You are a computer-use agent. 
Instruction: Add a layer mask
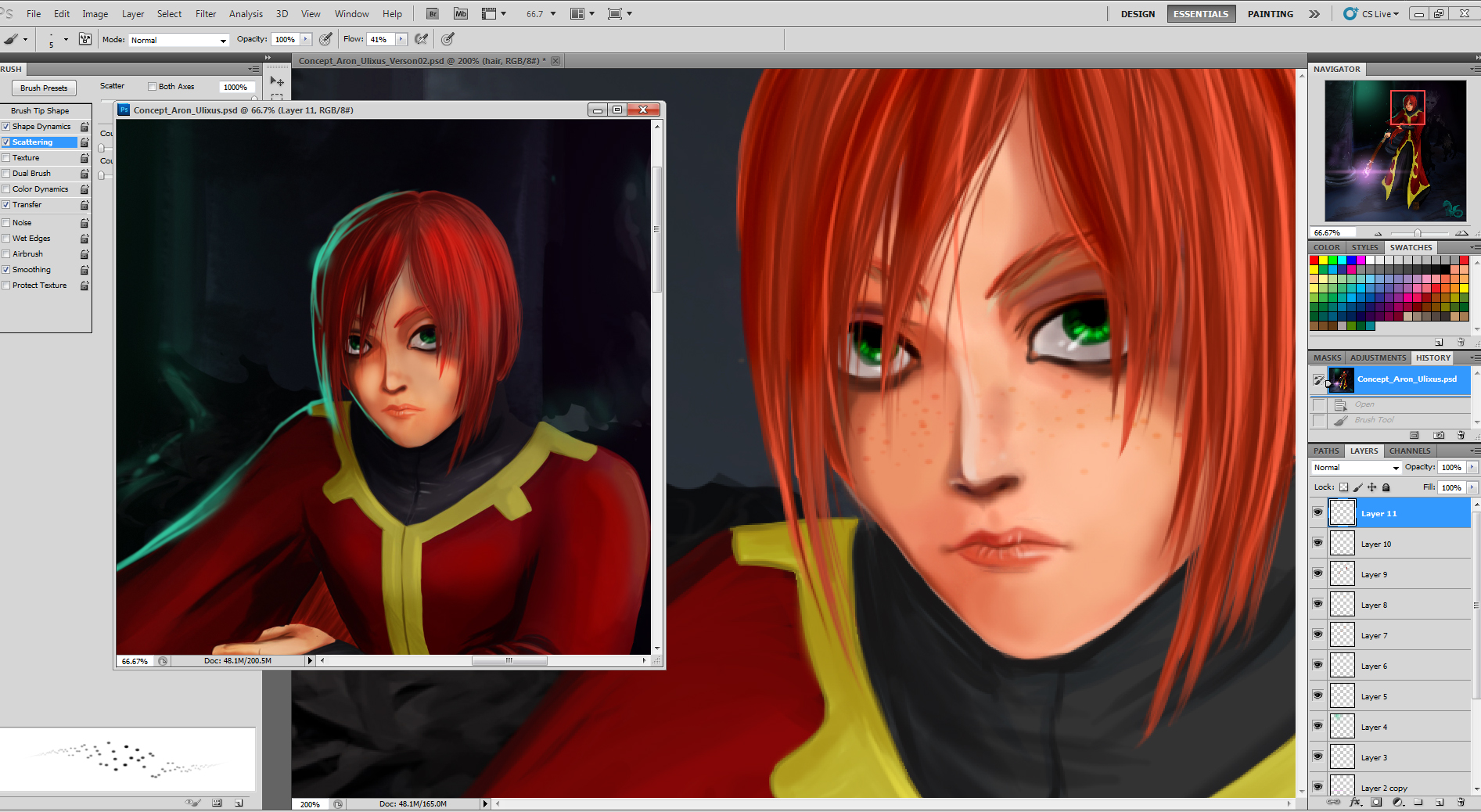(1376, 803)
